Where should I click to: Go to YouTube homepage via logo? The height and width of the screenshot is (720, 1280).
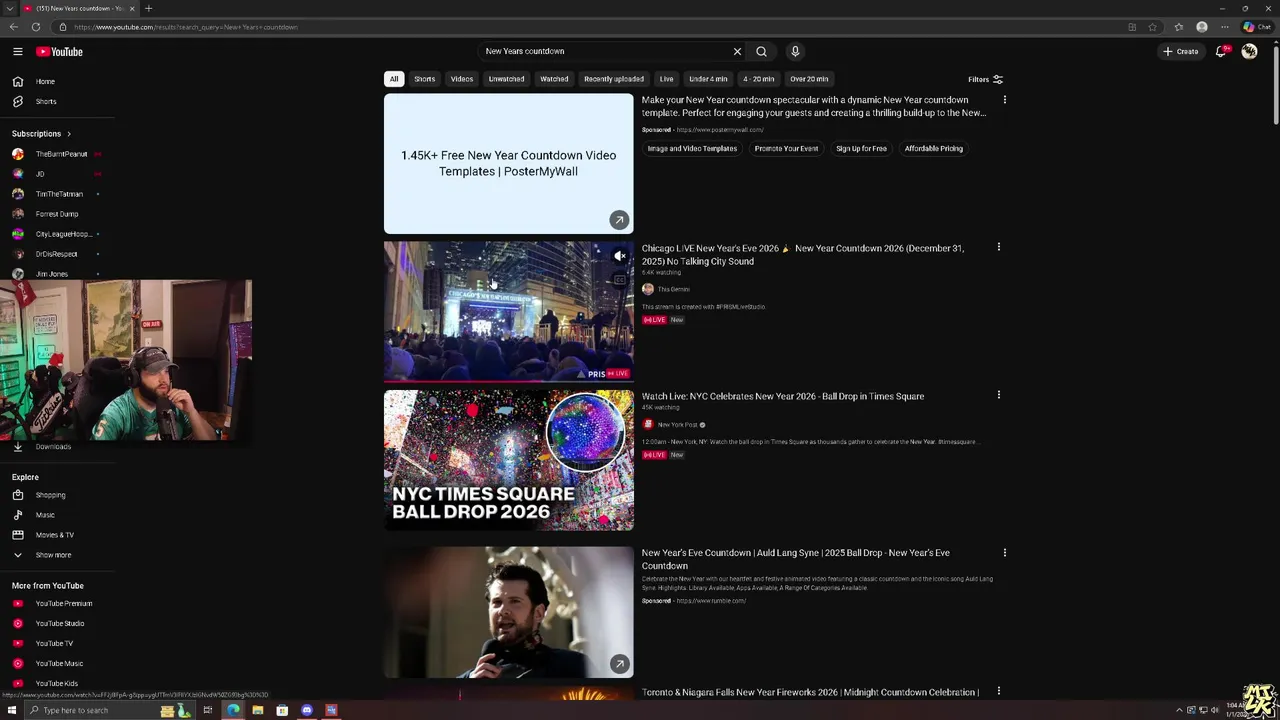pos(59,52)
